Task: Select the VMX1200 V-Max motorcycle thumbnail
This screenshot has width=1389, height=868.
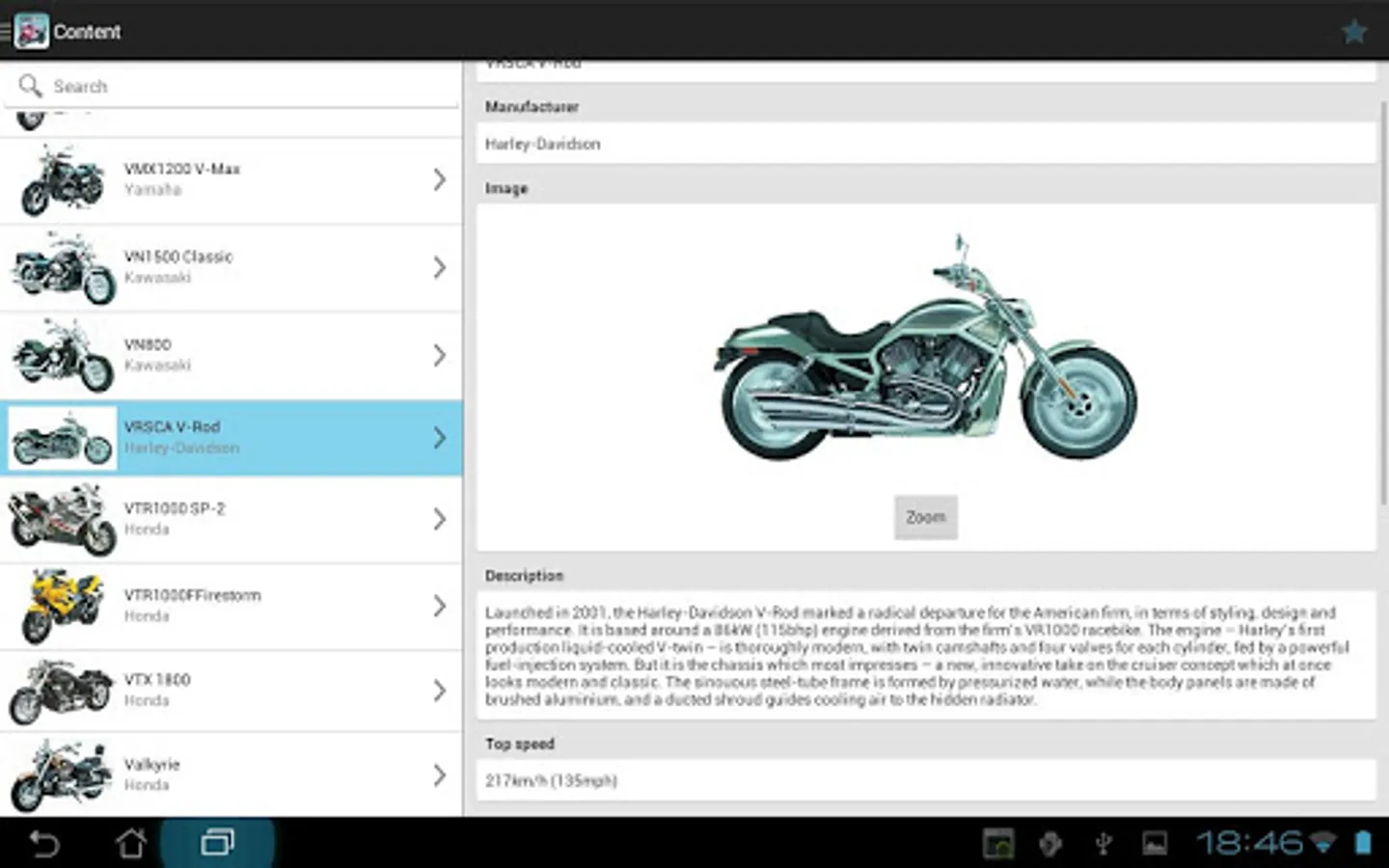Action: click(x=63, y=180)
